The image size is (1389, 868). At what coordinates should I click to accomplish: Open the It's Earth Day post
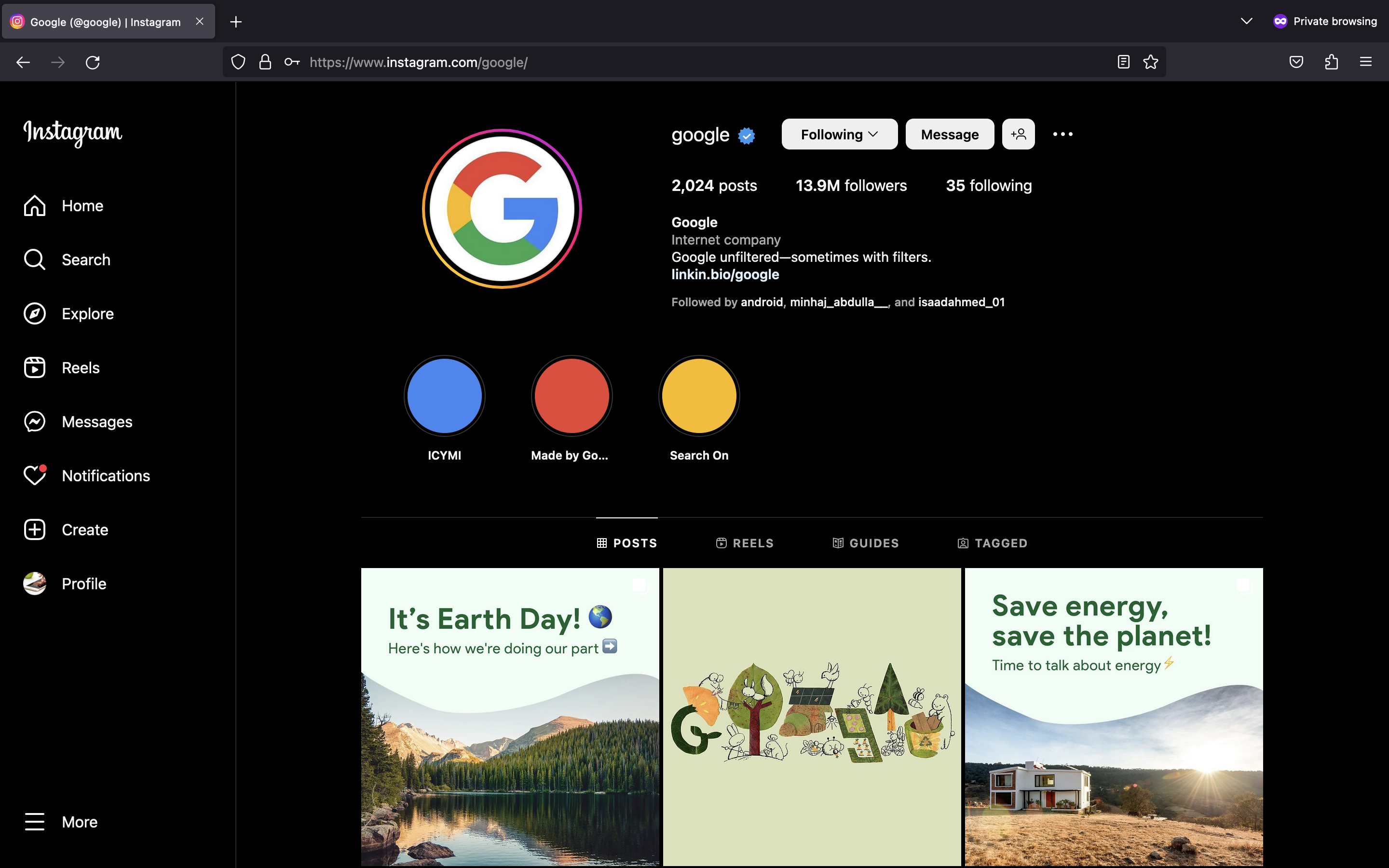click(510, 717)
